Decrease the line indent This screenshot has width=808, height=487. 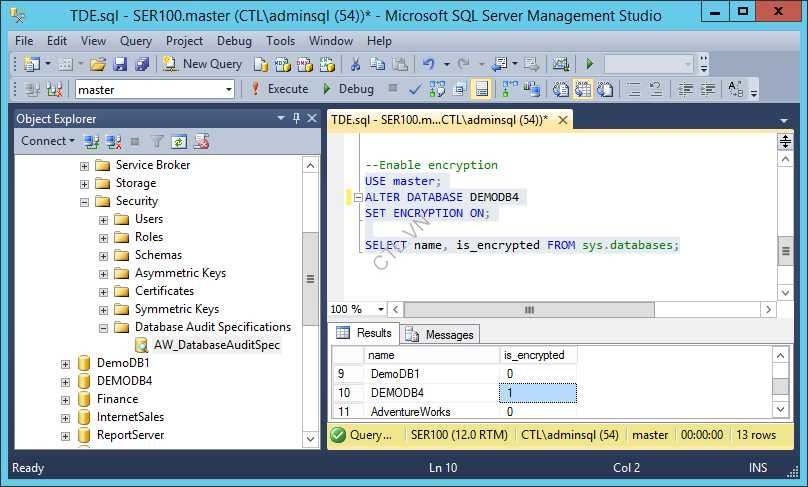685,90
